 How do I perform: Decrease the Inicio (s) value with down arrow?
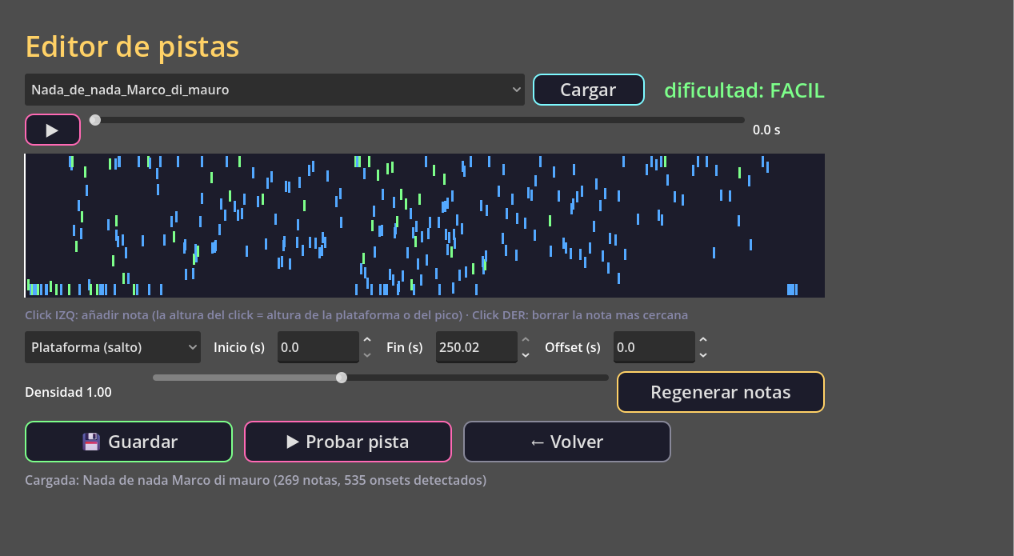[367, 355]
